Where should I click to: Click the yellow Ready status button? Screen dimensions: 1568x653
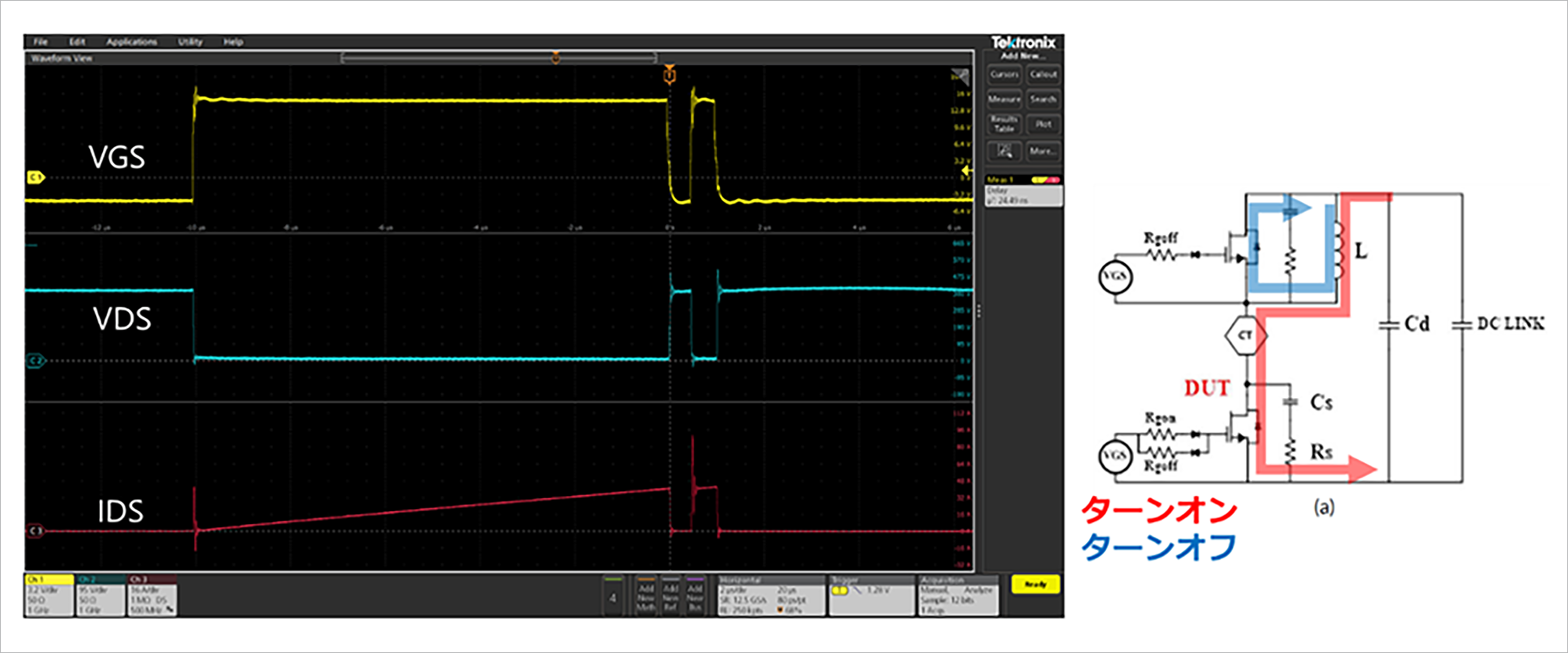pos(1036,584)
